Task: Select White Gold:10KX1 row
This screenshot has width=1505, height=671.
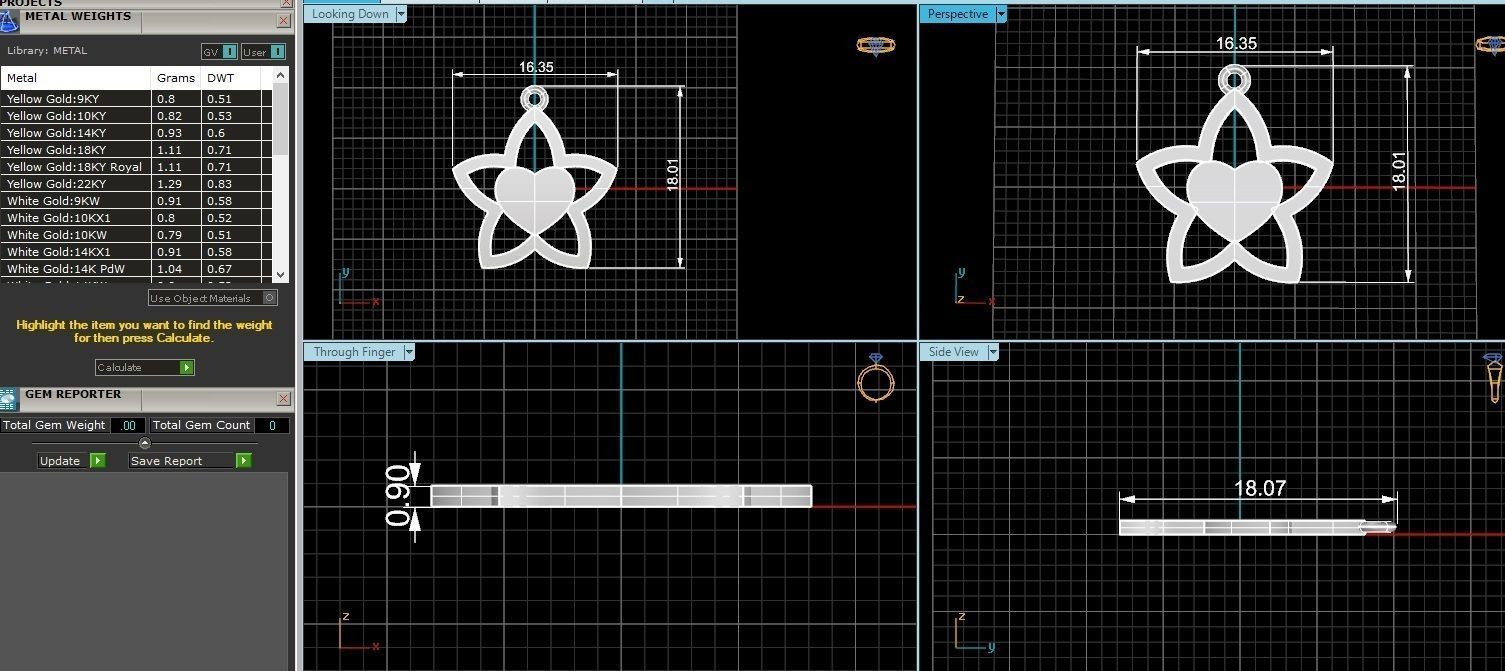Action: (136, 218)
